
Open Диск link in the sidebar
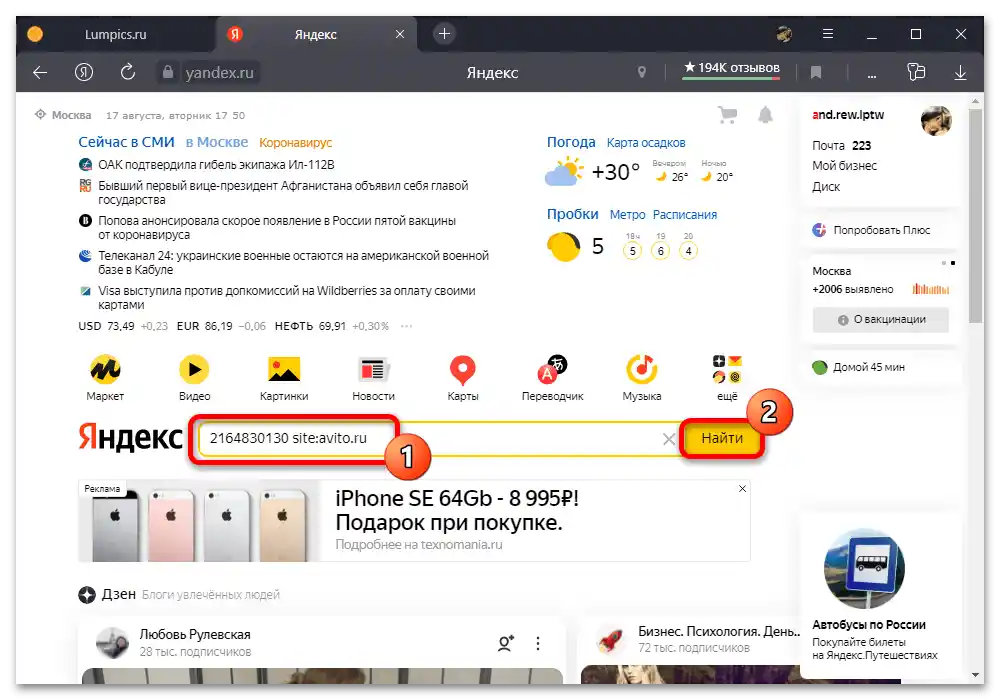point(826,187)
